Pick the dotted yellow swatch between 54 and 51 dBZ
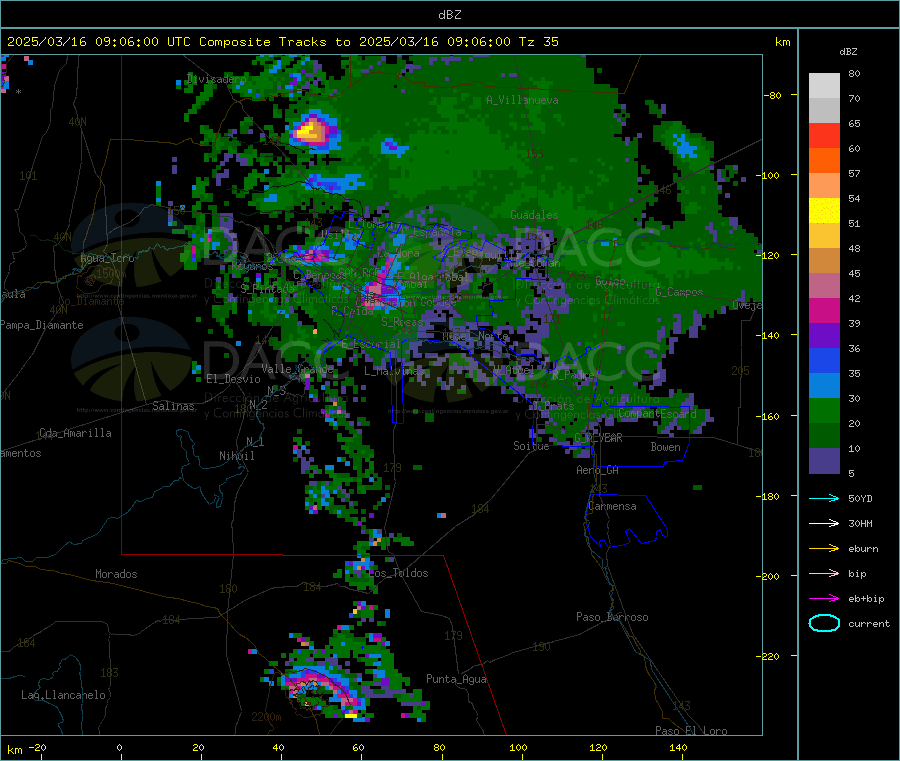 point(824,211)
